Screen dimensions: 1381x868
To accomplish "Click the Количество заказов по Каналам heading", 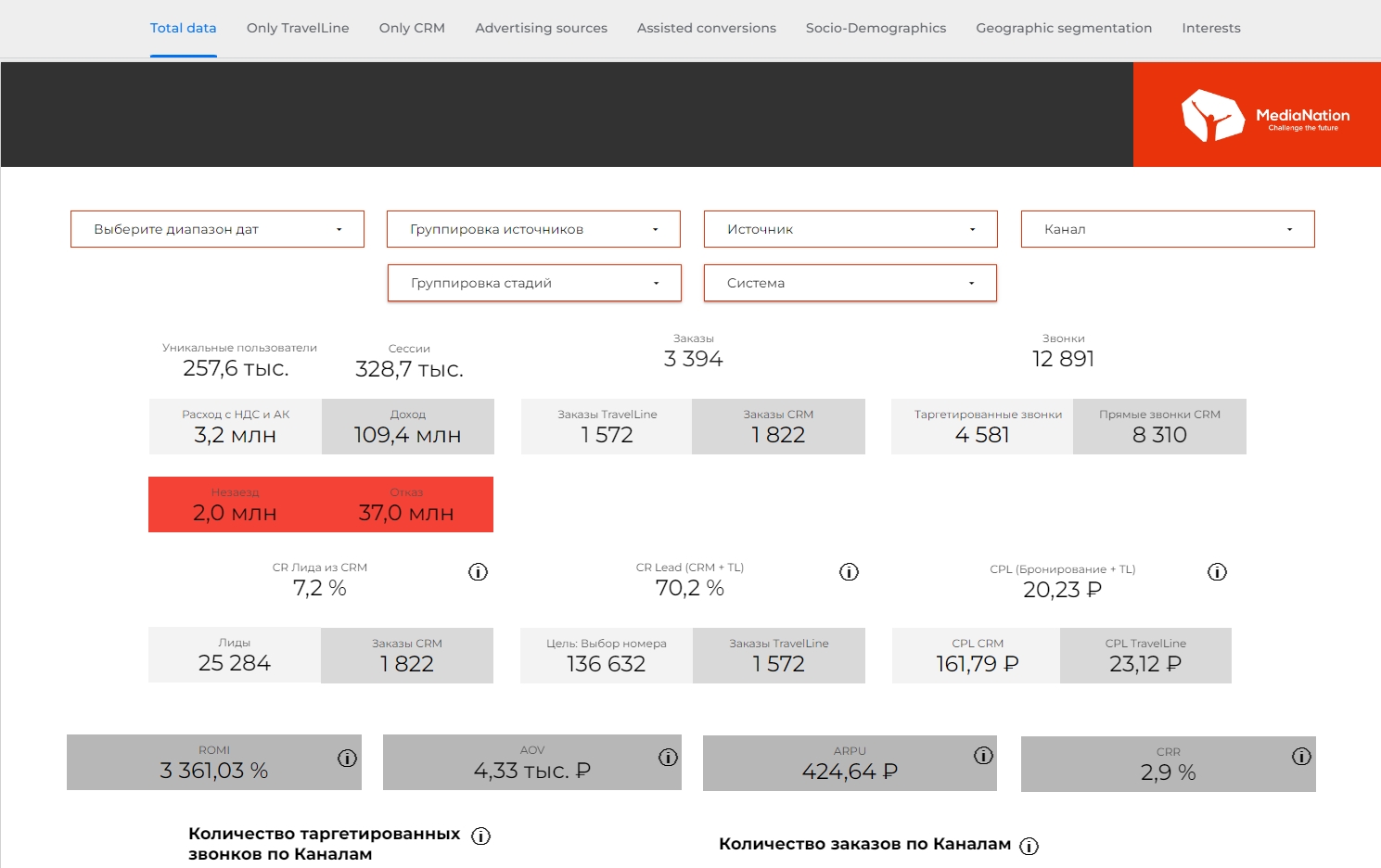I will pyautogui.click(x=864, y=844).
